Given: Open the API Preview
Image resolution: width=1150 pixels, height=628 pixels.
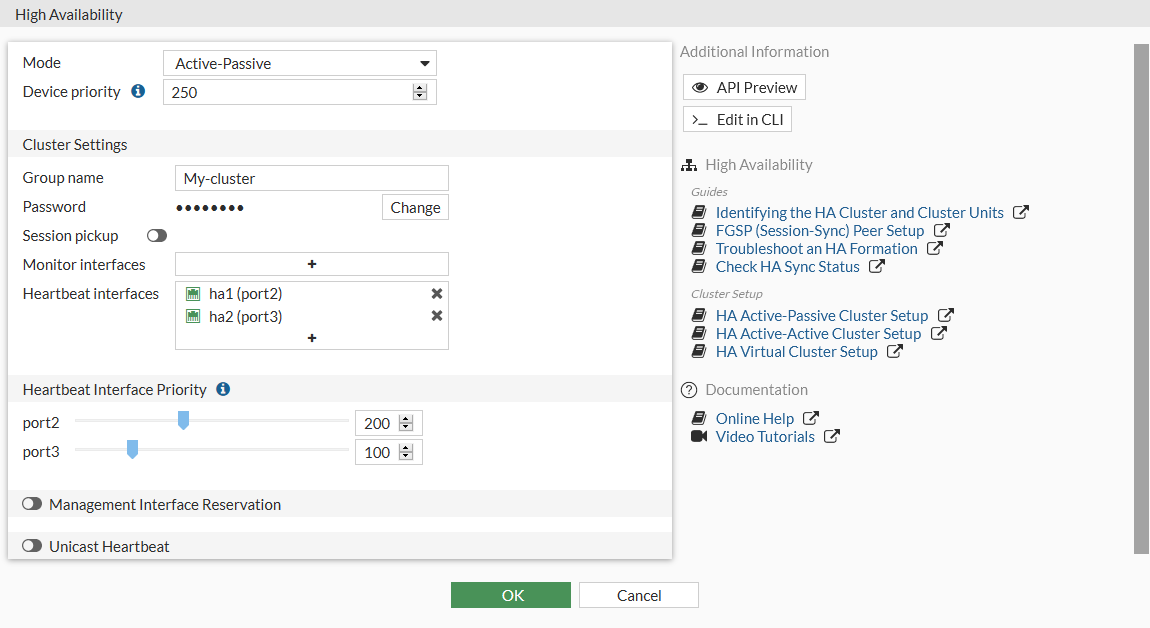Looking at the screenshot, I should coord(744,88).
